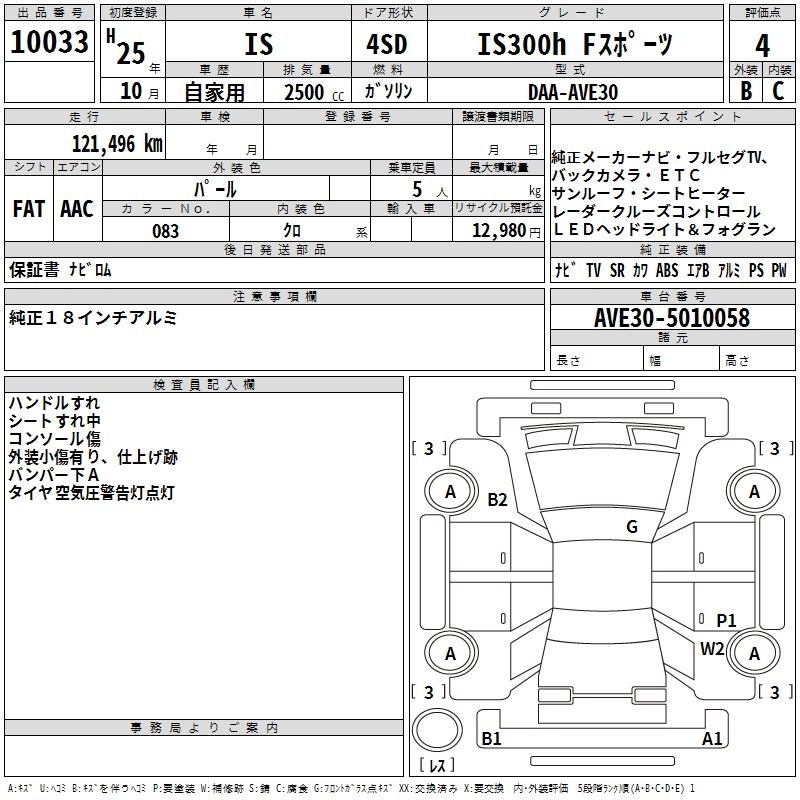
Task: Click the B1 marker near the bumper
Action: click(x=491, y=739)
